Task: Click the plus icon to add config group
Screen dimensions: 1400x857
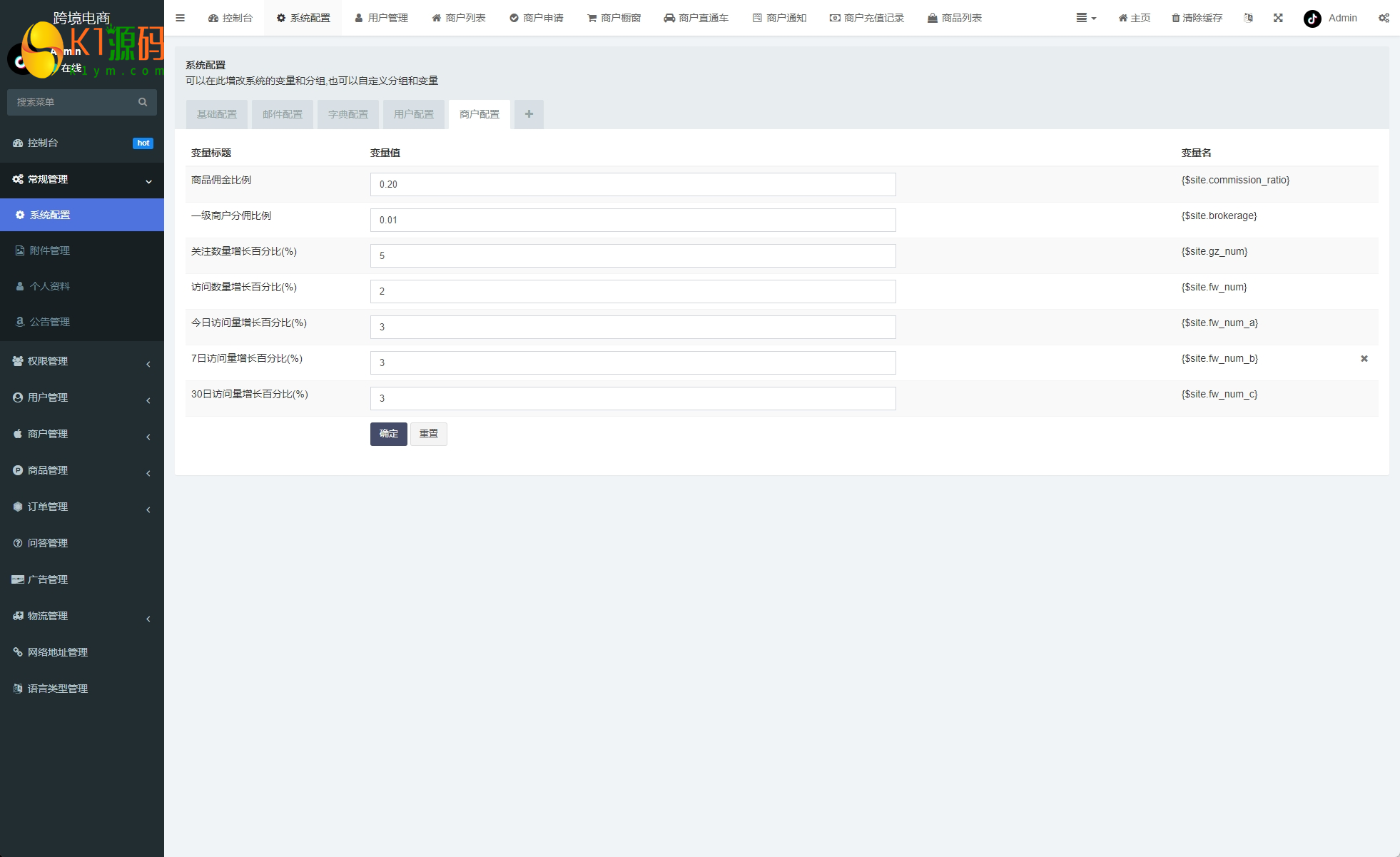Action: (529, 114)
